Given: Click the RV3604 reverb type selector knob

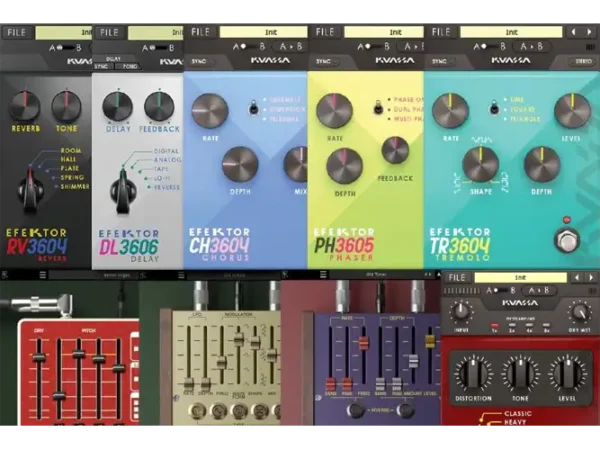Looking at the screenshot, I should [x=31, y=190].
